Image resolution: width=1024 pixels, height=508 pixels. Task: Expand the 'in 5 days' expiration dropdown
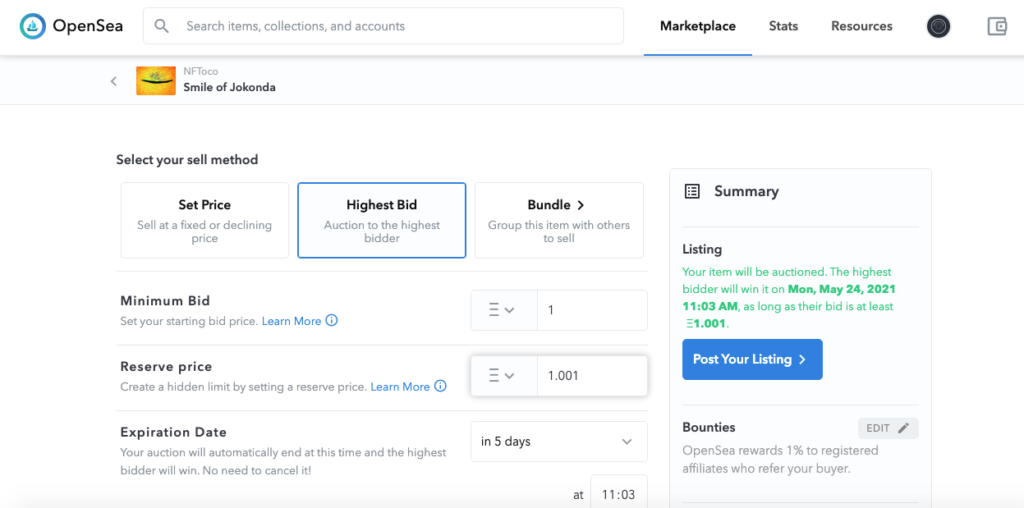tap(558, 441)
